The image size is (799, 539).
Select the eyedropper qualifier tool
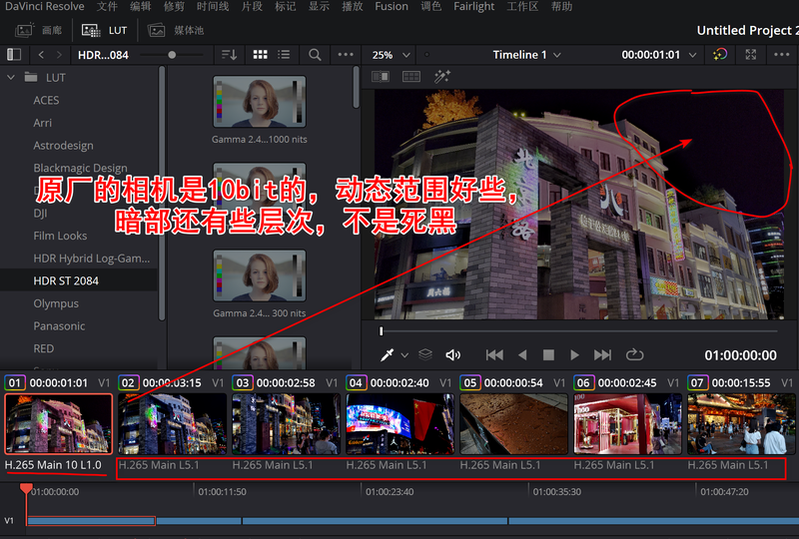click(387, 355)
